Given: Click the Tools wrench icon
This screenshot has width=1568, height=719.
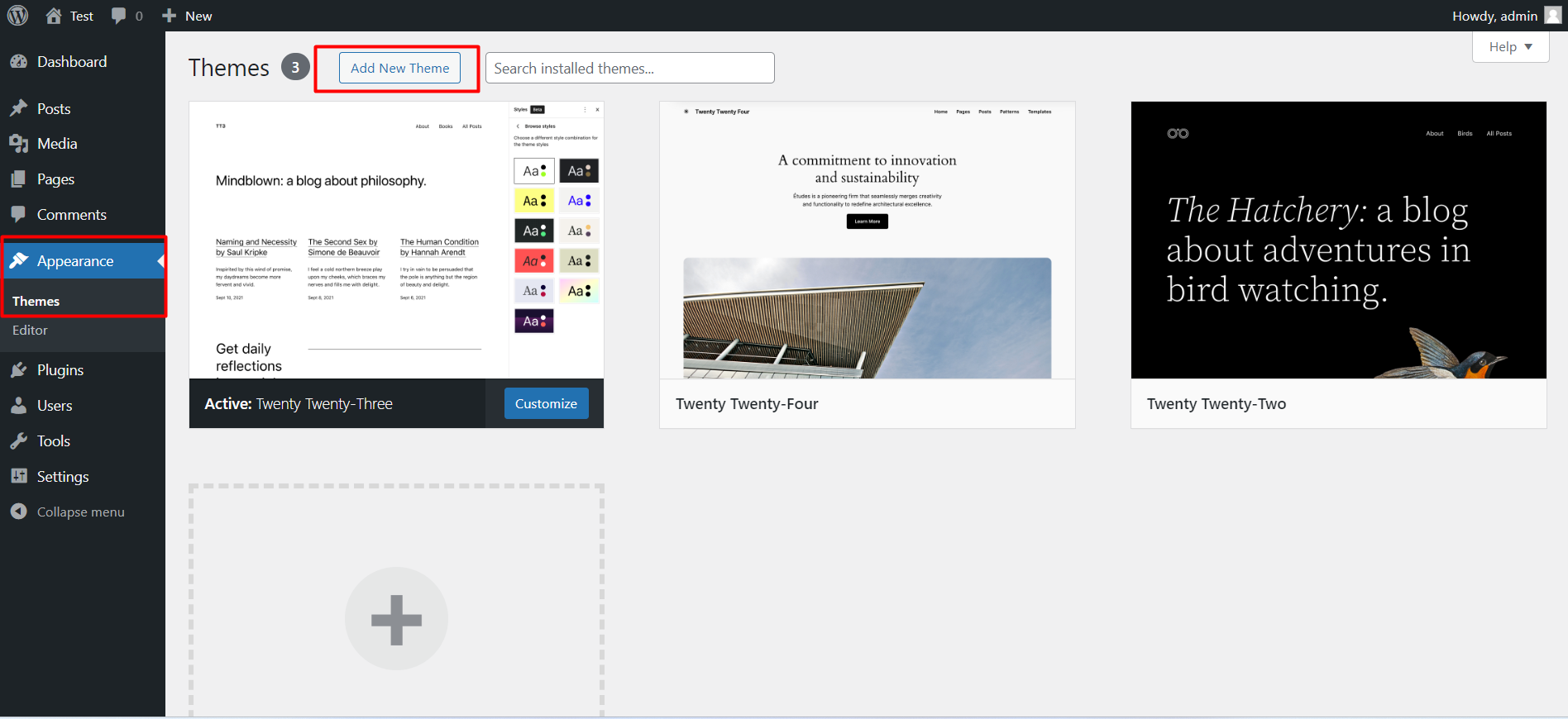Looking at the screenshot, I should click(x=18, y=441).
